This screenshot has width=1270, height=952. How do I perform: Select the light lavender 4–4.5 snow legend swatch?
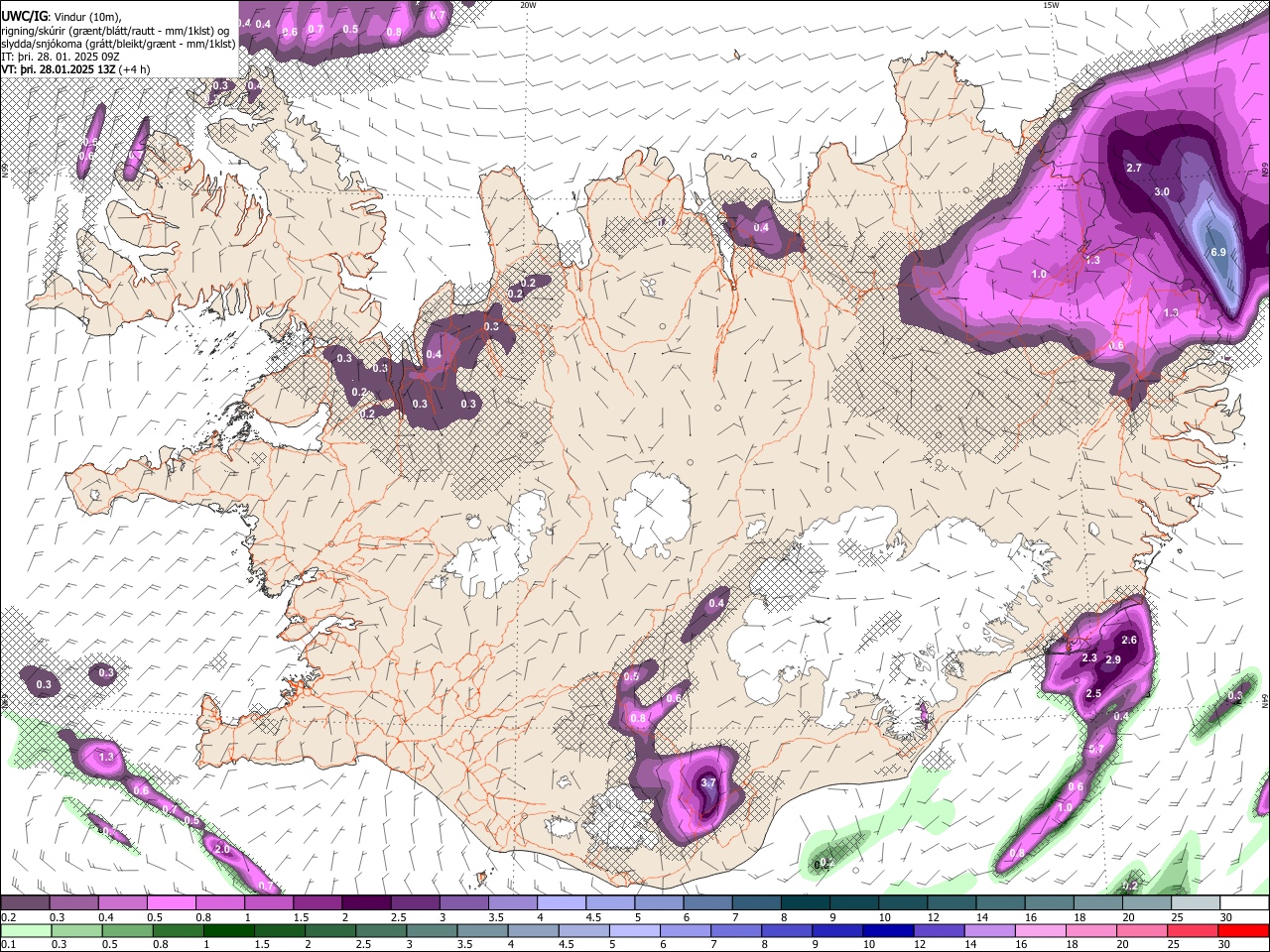561,903
